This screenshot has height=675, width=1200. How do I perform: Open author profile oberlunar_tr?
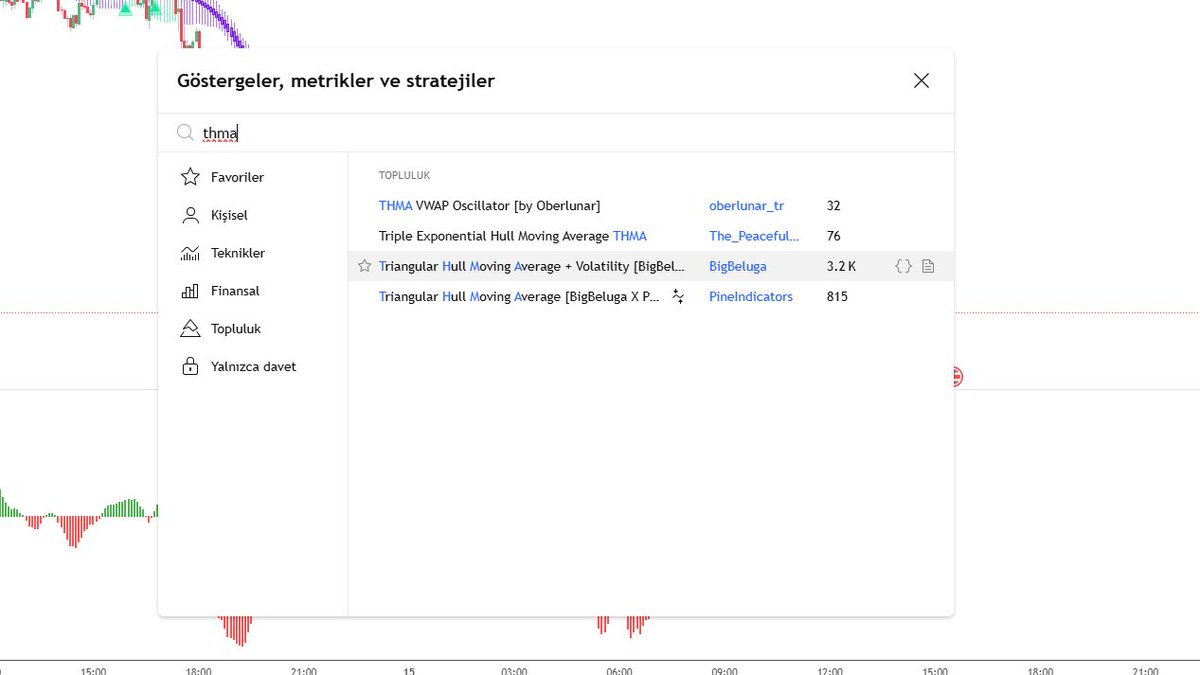tap(746, 206)
